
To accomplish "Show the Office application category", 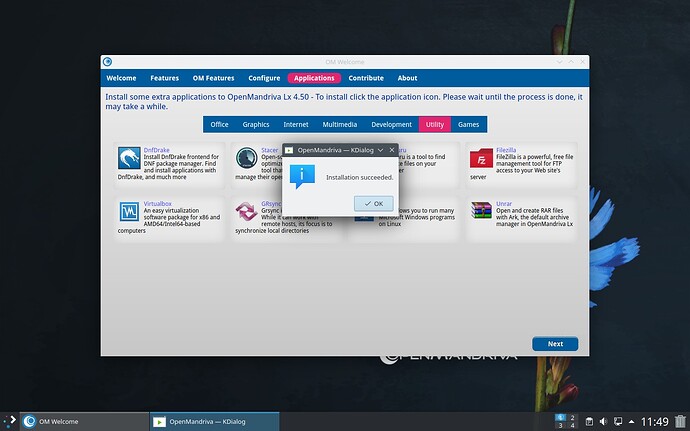I will tap(219, 125).
